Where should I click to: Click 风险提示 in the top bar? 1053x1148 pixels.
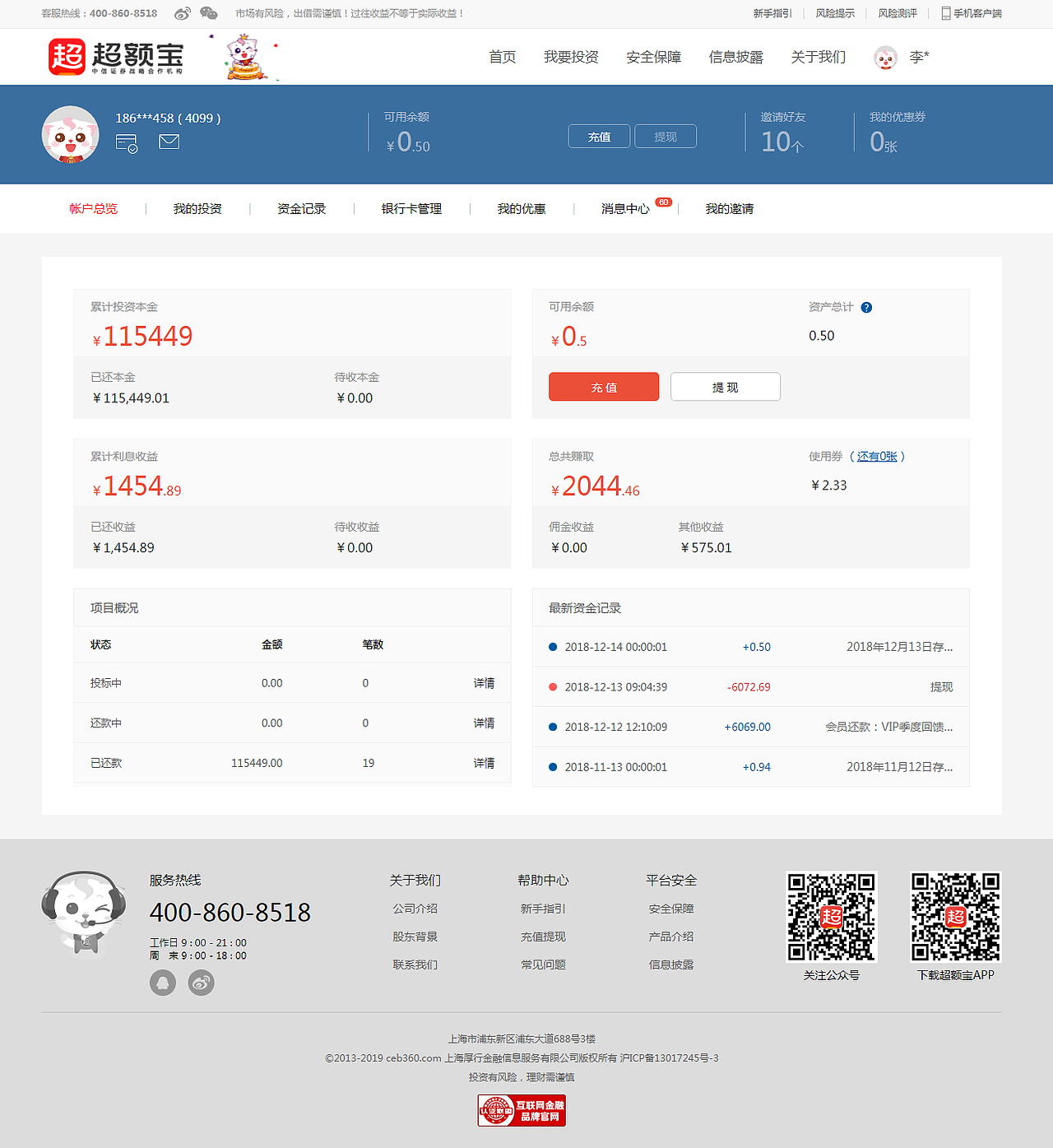pyautogui.click(x=835, y=13)
